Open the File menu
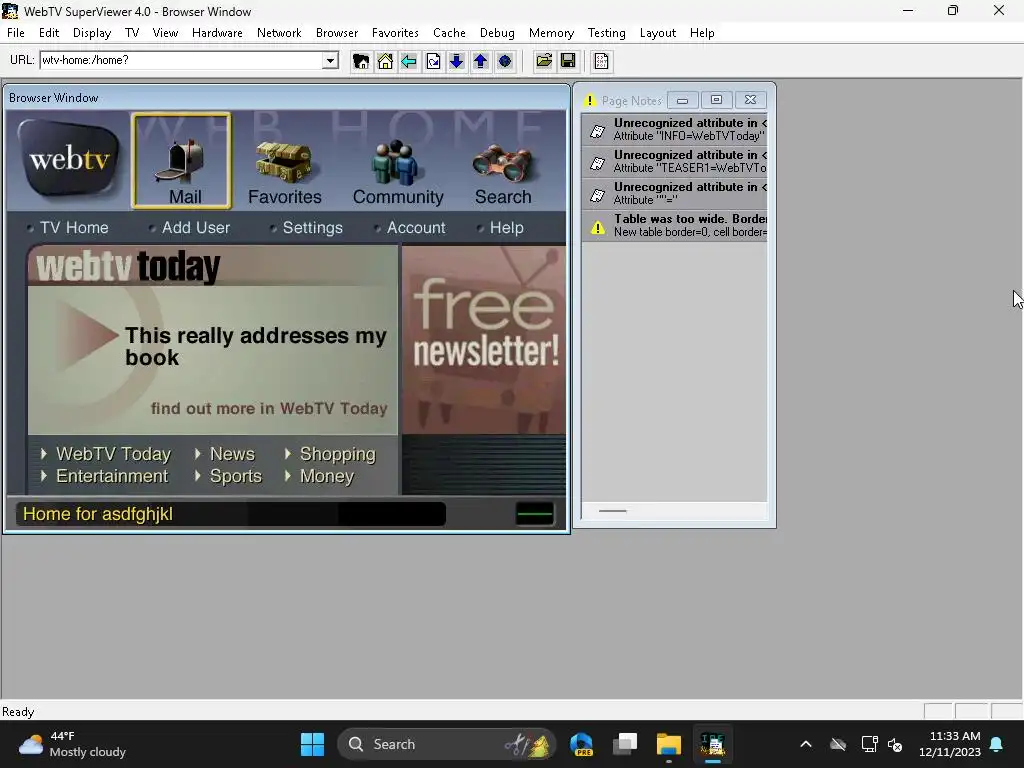This screenshot has width=1024, height=768. pyautogui.click(x=16, y=33)
